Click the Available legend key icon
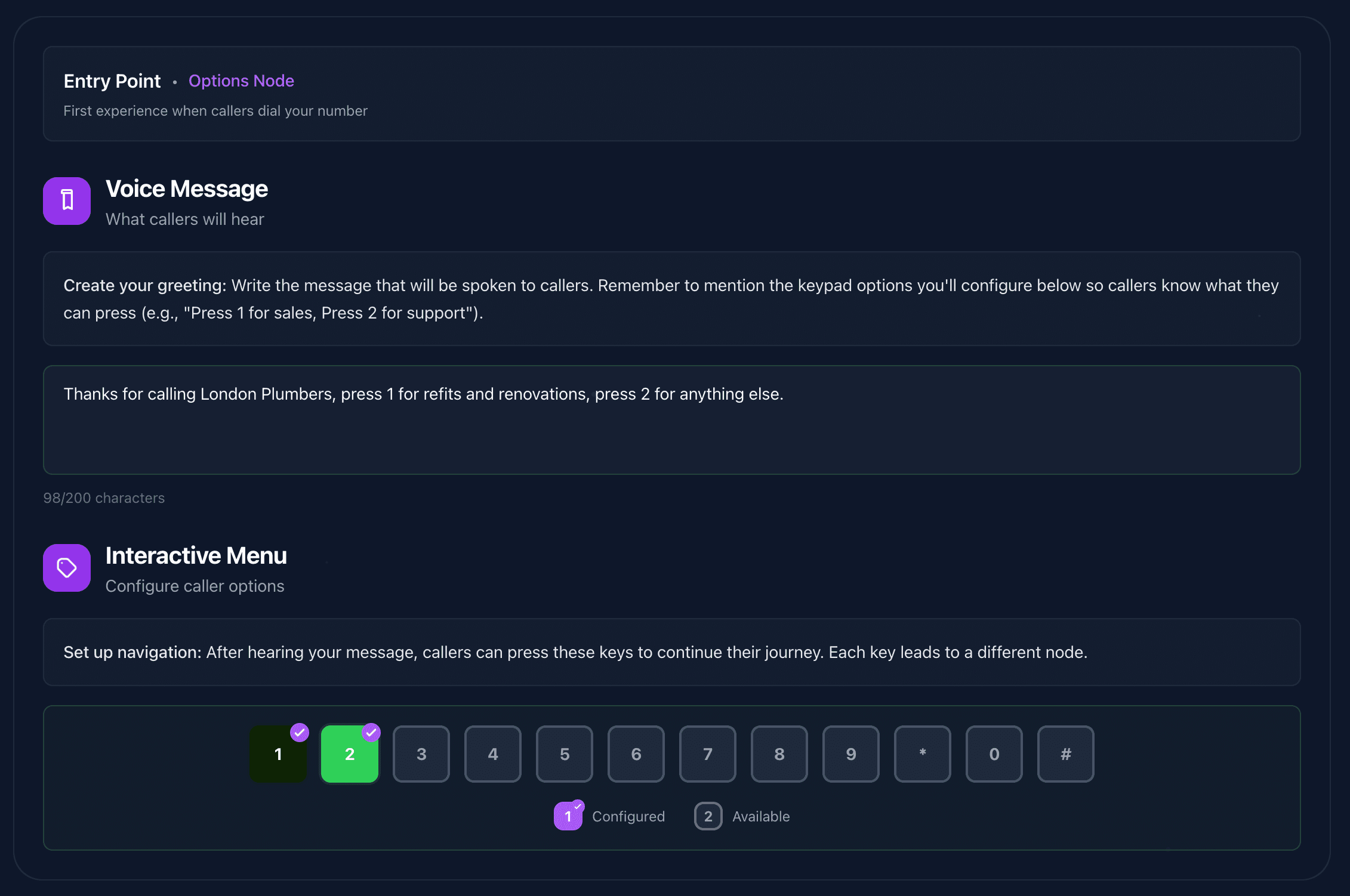This screenshot has height=896, width=1350. tap(708, 816)
